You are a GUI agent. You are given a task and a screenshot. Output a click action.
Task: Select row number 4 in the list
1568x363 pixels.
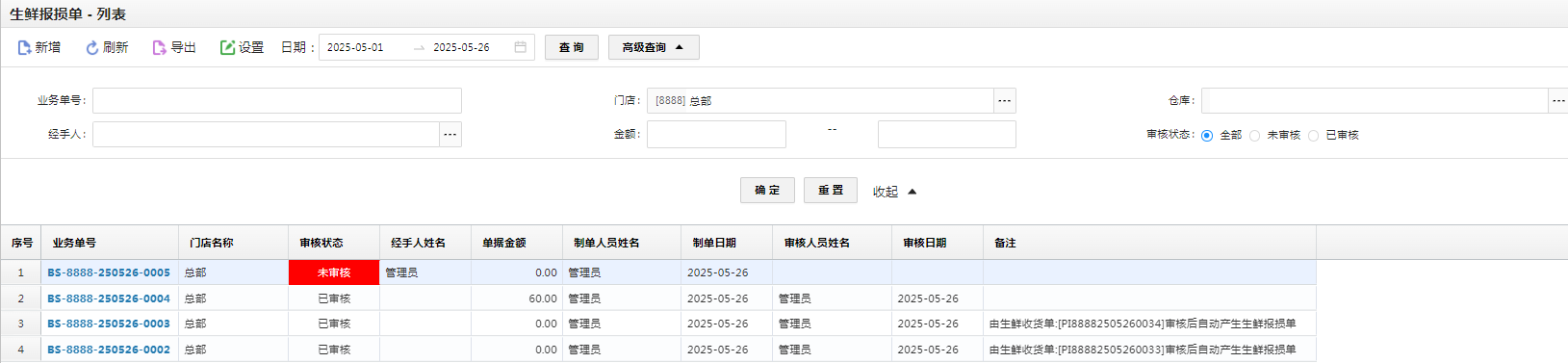21,350
